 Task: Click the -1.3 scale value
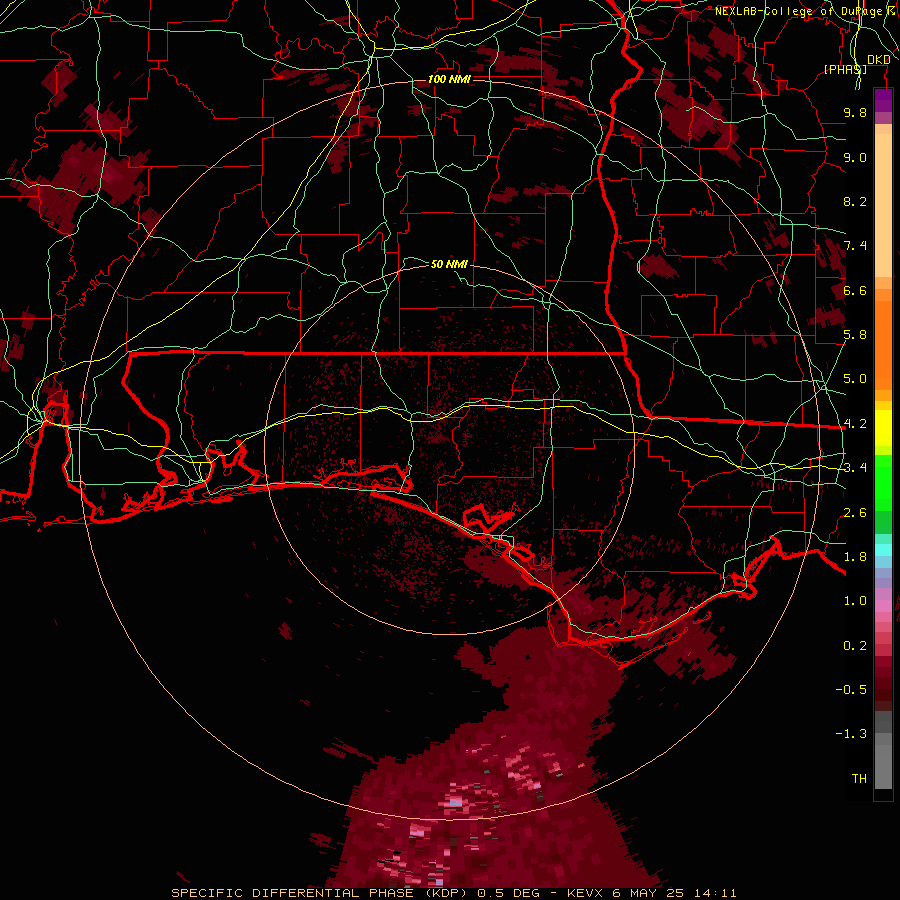[x=851, y=734]
